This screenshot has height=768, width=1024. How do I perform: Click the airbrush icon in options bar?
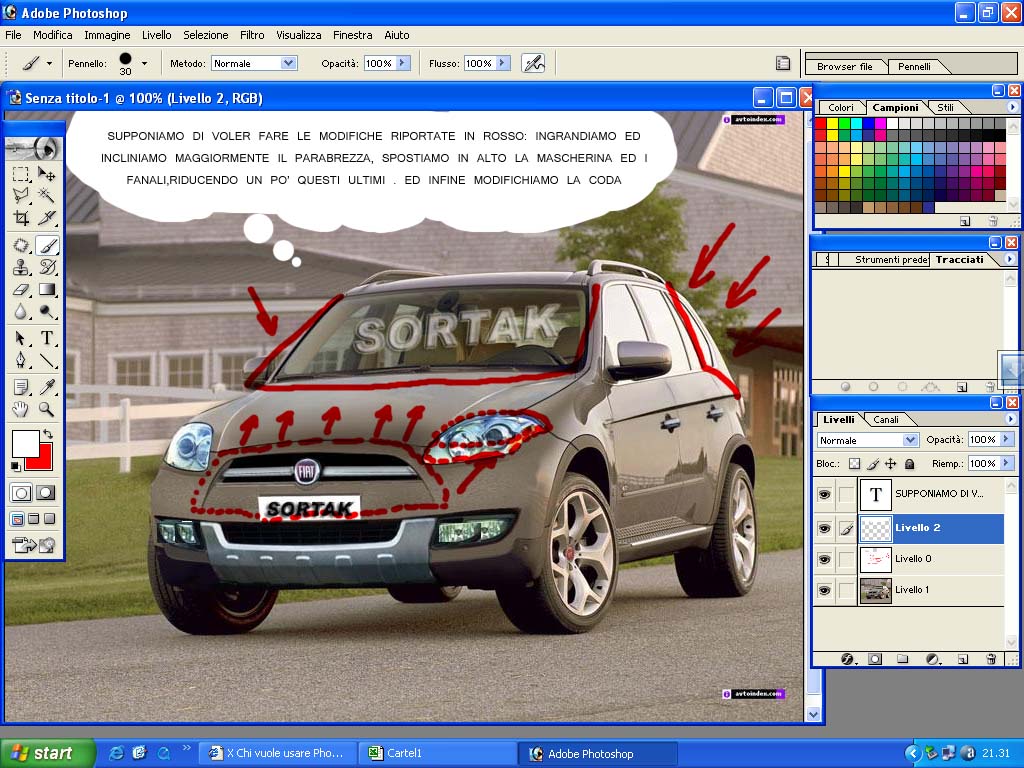coord(534,63)
